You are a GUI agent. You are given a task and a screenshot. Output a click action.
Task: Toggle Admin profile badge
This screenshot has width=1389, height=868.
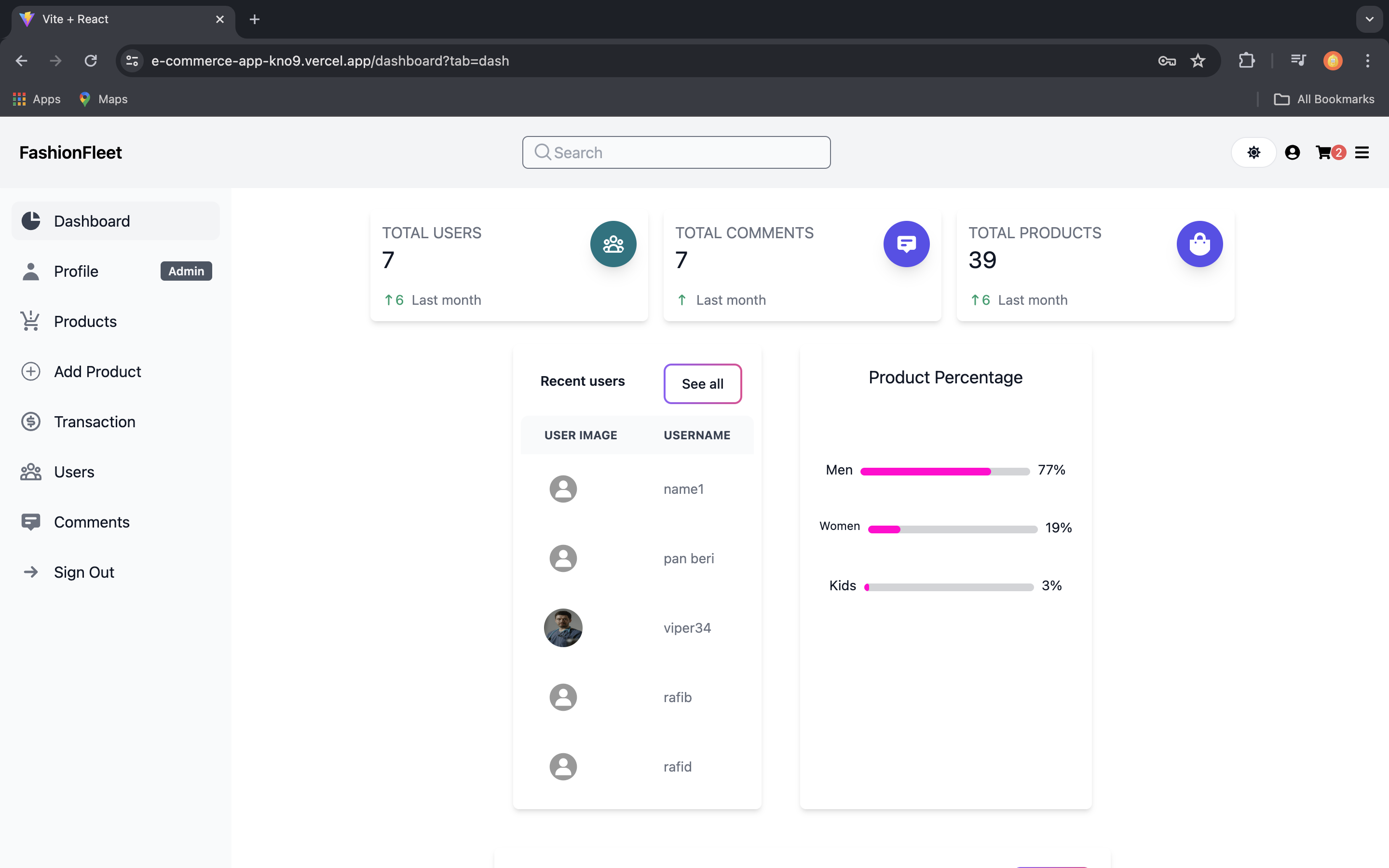point(185,270)
